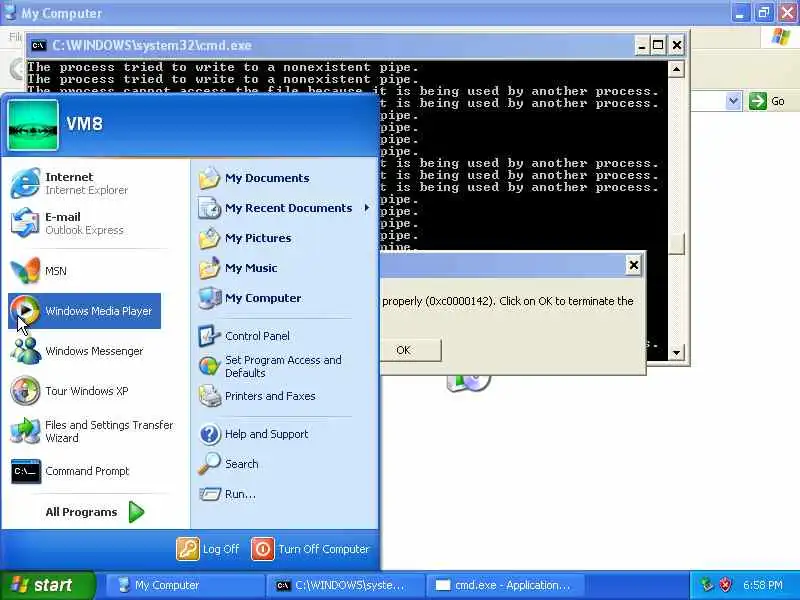
Task: Start Tour Windows XP
Action: pos(84,391)
